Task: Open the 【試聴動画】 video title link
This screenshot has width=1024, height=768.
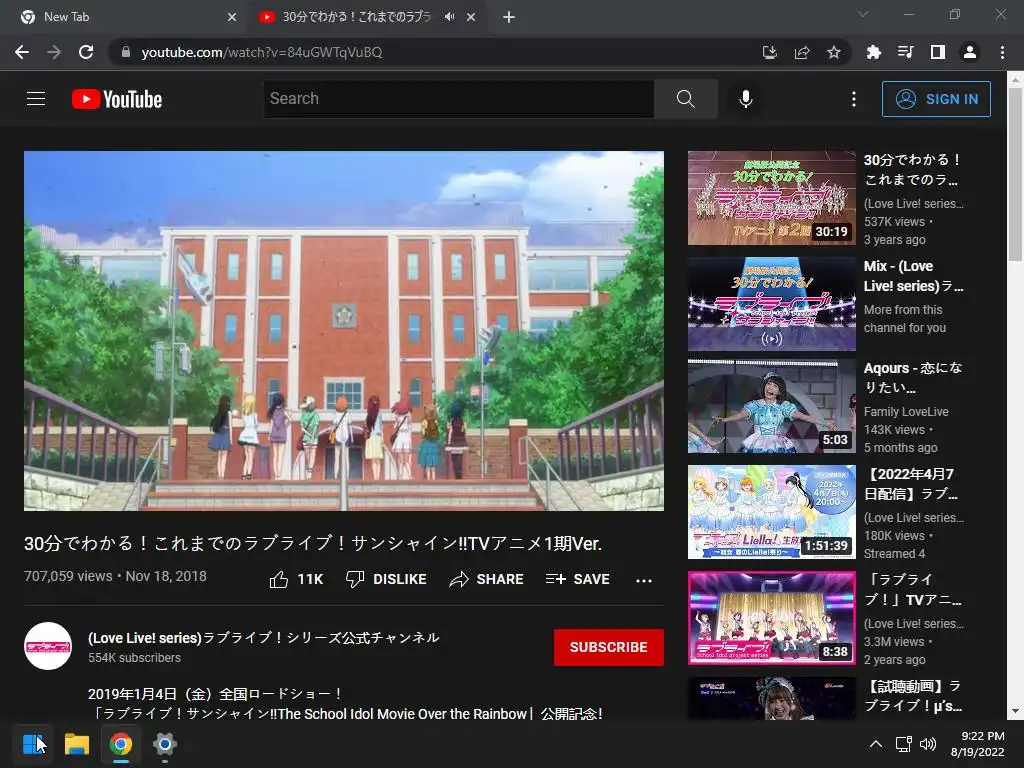Action: tap(913, 696)
